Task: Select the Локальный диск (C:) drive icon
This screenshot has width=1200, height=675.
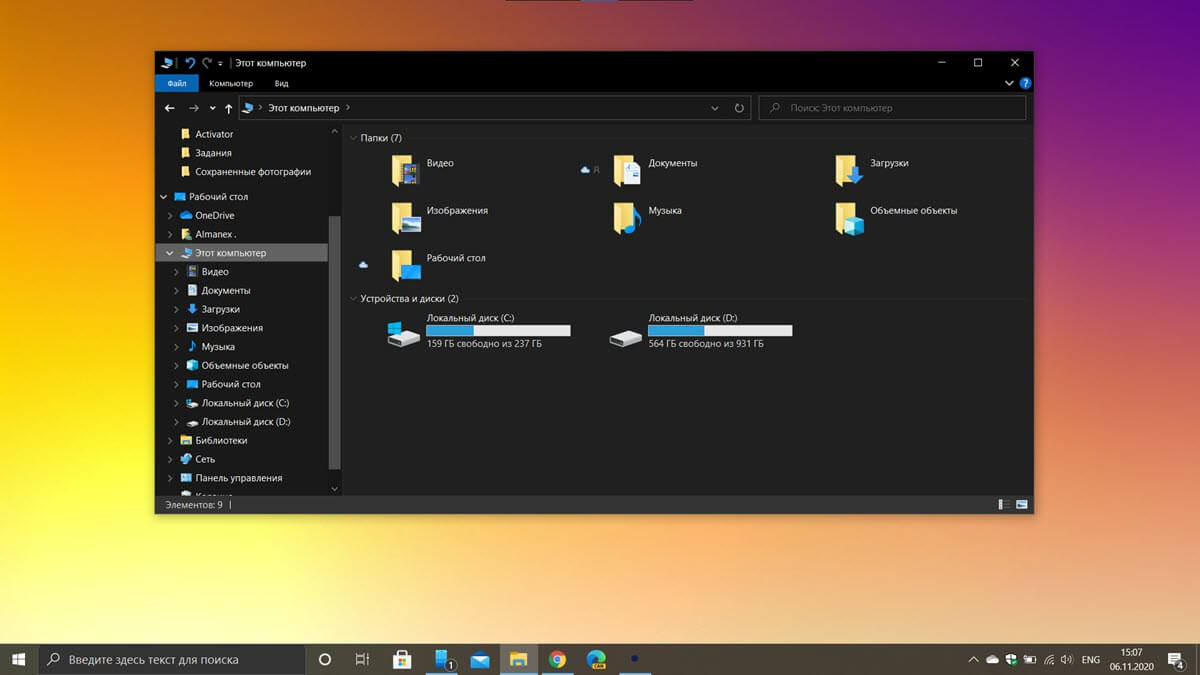Action: (404, 333)
